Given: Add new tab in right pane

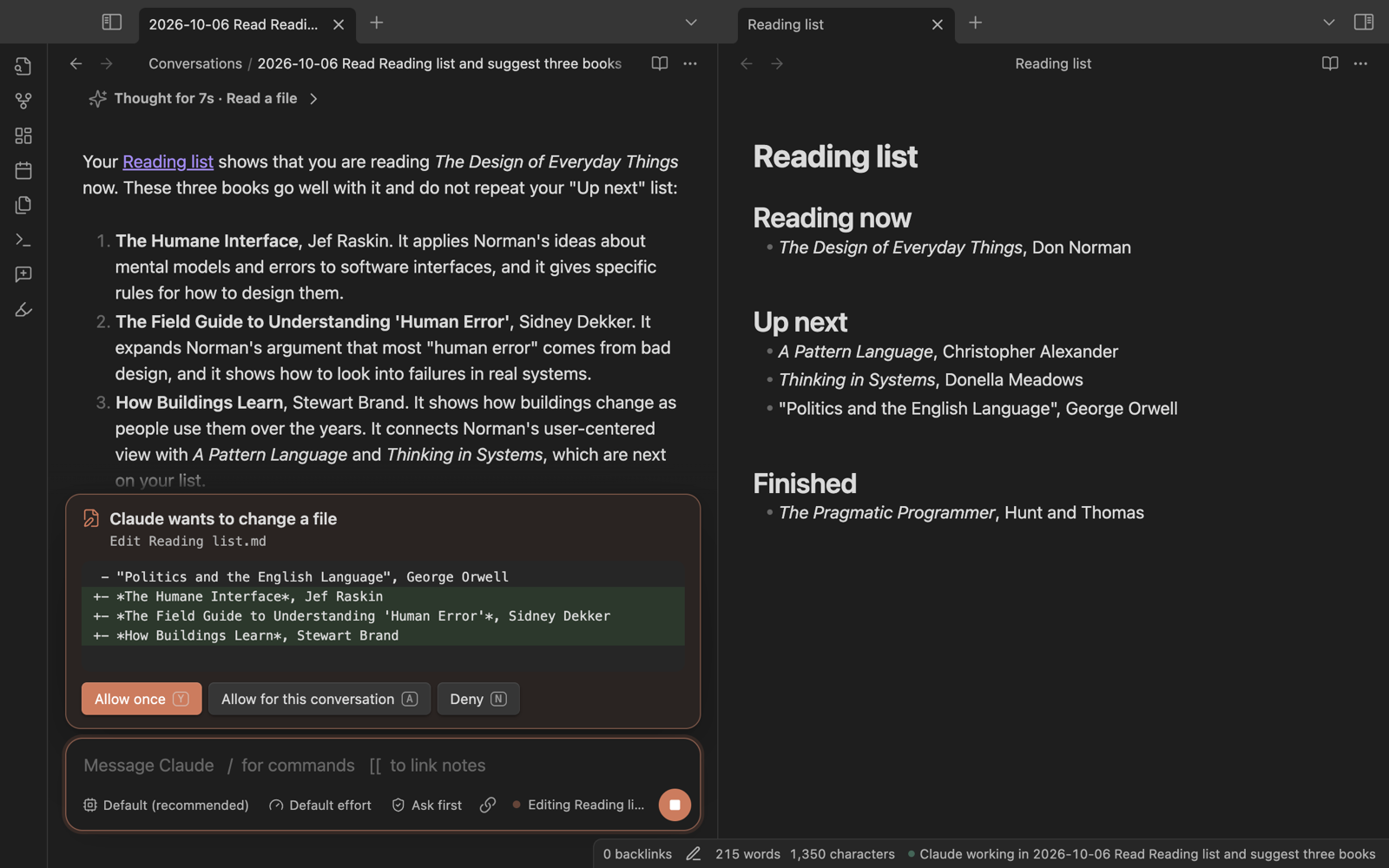Looking at the screenshot, I should (976, 23).
